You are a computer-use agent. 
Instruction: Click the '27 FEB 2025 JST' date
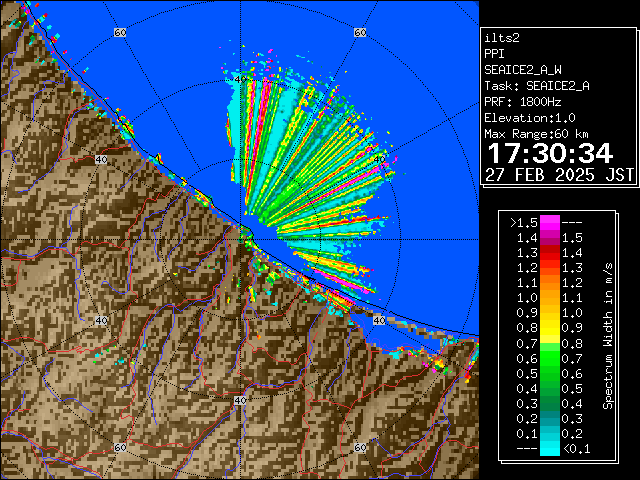(559, 175)
